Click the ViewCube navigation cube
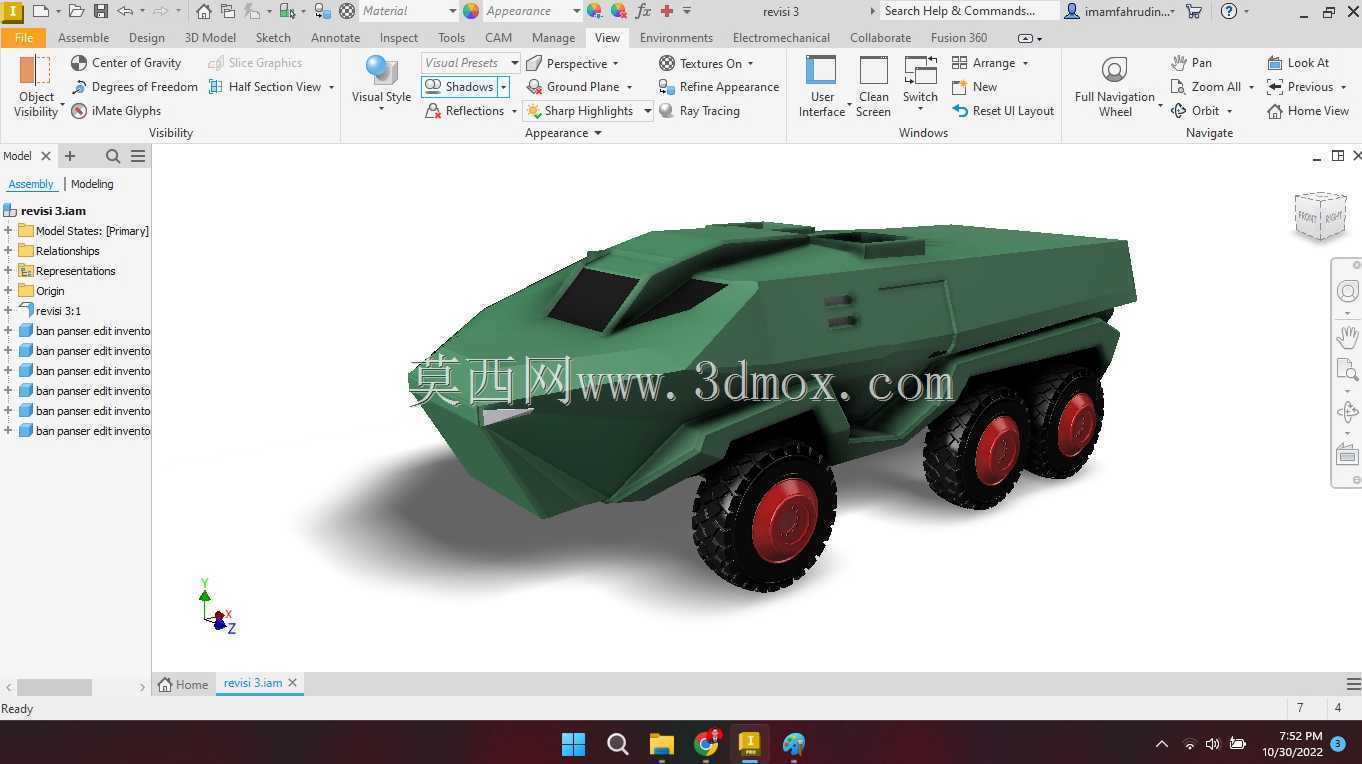The width and height of the screenshot is (1362, 764). [1320, 215]
